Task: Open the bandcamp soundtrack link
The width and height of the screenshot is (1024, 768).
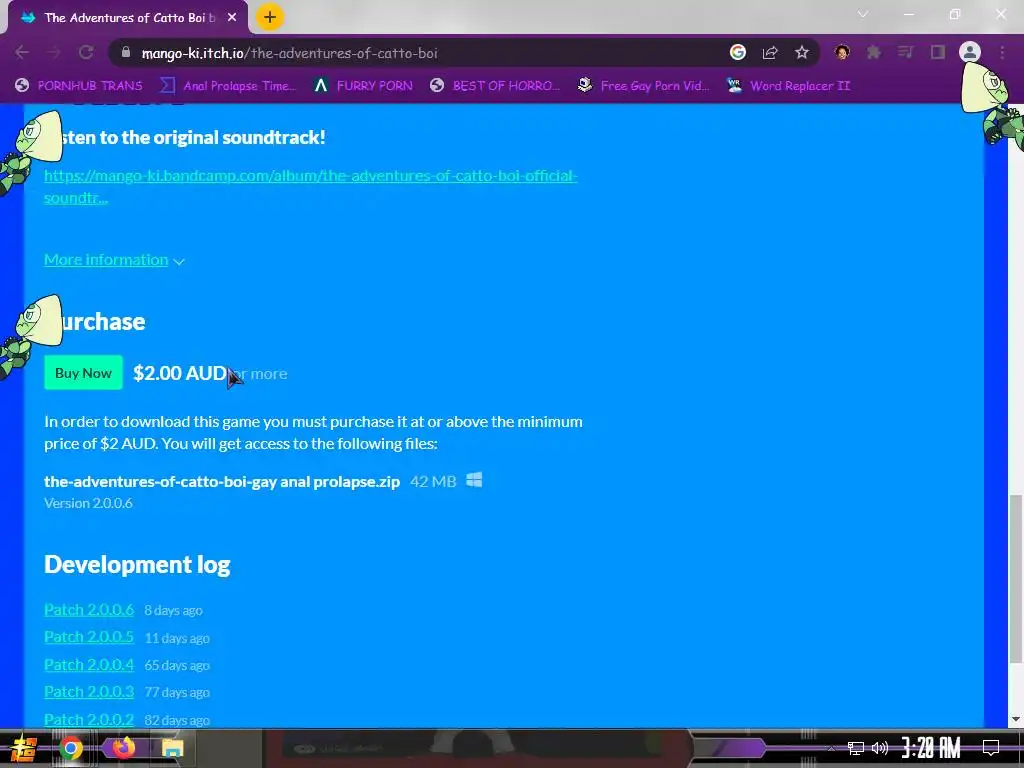Action: [311, 187]
